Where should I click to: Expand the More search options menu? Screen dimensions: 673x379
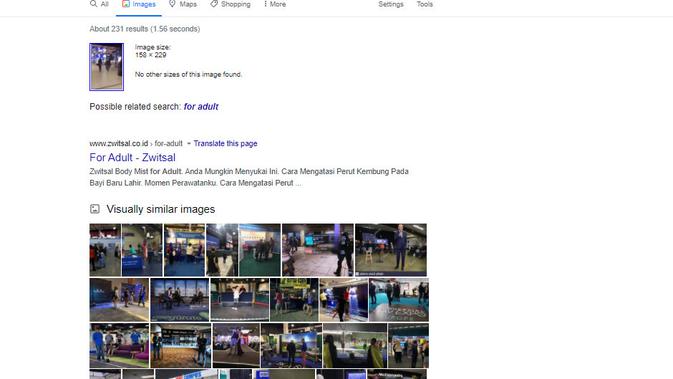[x=275, y=4]
